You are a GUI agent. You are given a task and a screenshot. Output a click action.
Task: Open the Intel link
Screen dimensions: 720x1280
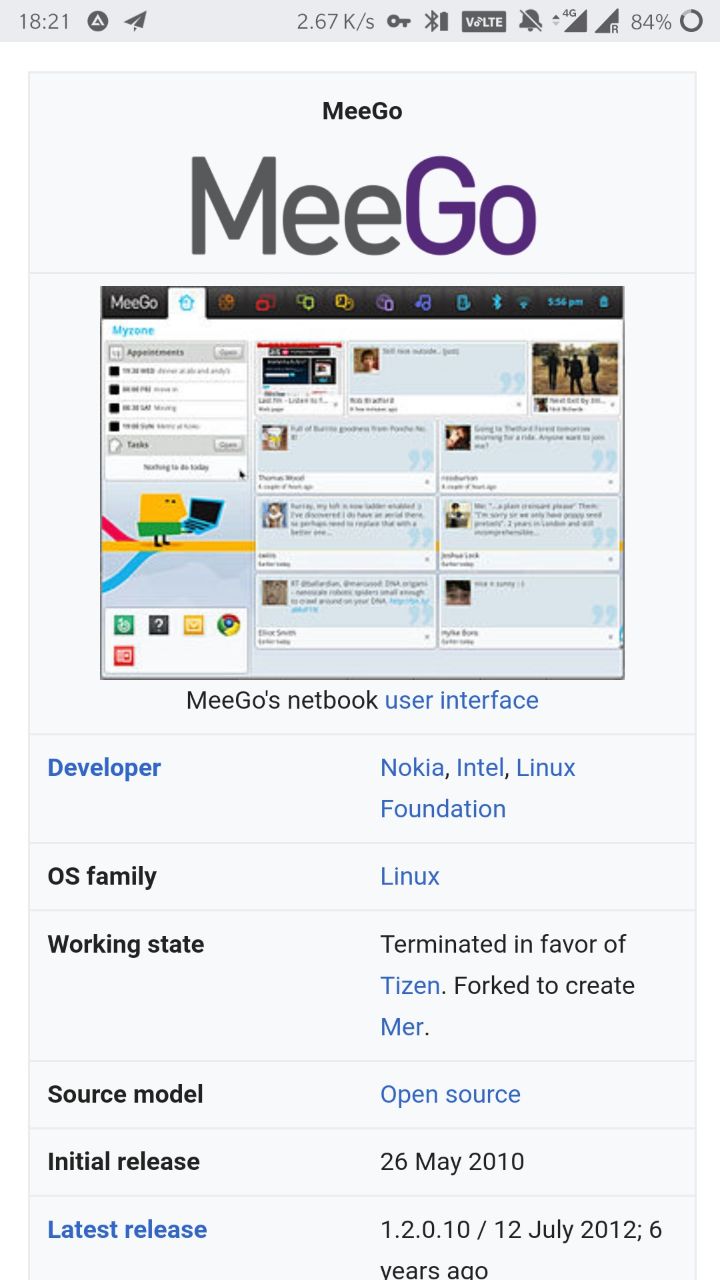(x=480, y=768)
